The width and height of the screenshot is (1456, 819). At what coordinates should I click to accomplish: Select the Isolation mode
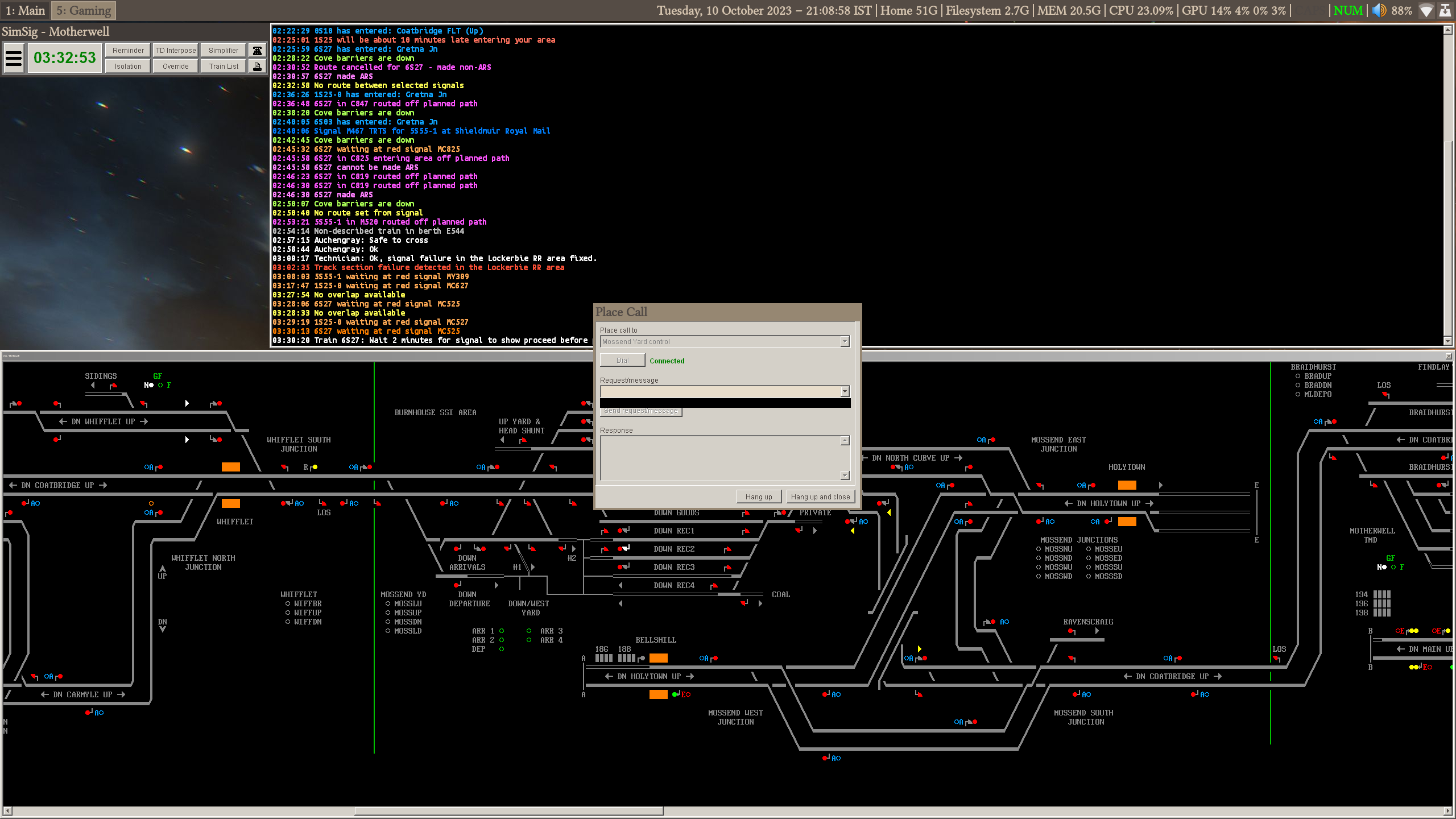click(x=128, y=66)
